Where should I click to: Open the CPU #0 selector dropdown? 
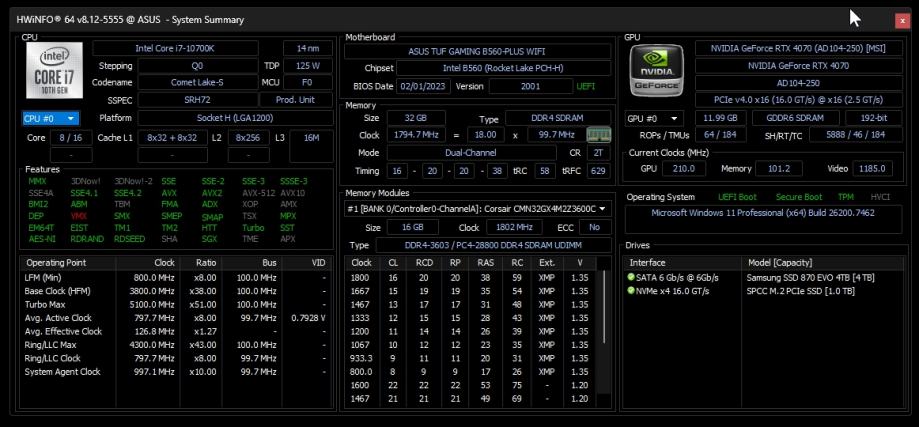click(50, 118)
